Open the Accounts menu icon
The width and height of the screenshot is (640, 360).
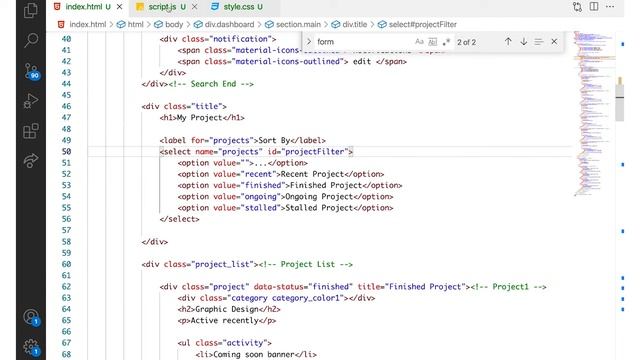click(31, 317)
